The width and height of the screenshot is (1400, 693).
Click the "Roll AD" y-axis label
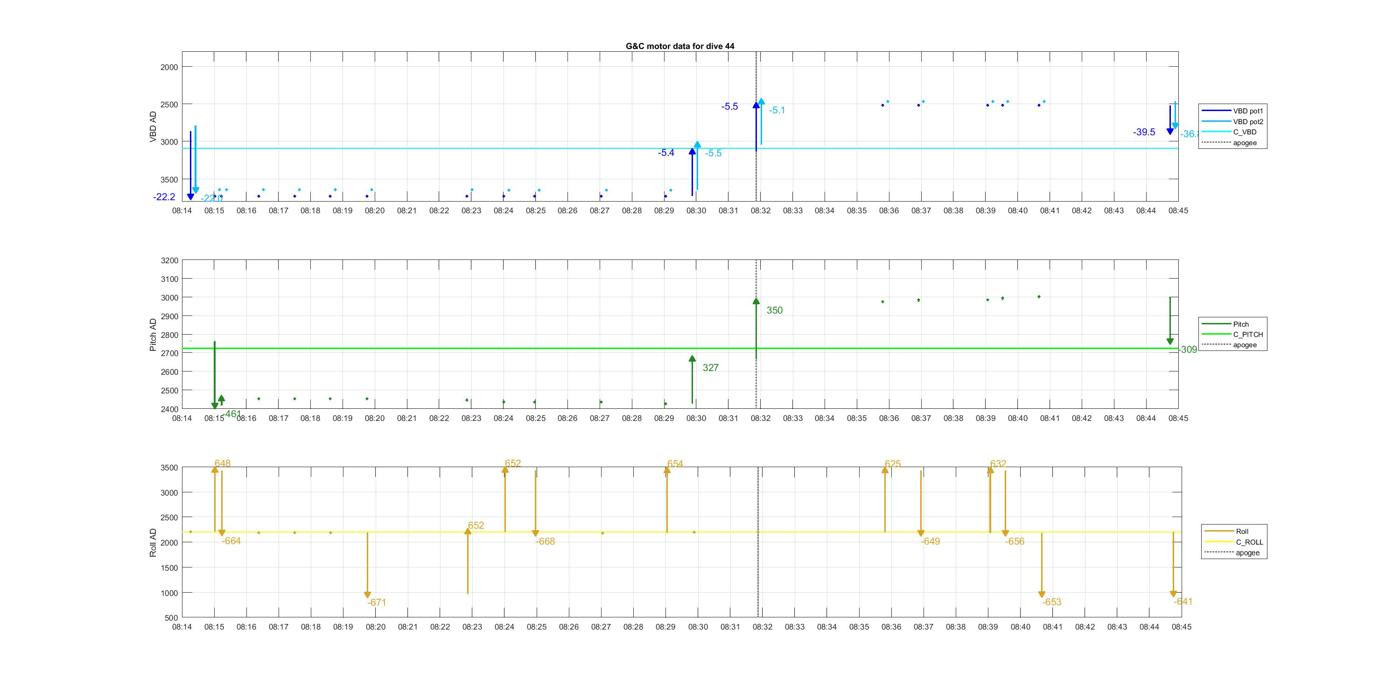point(154,542)
